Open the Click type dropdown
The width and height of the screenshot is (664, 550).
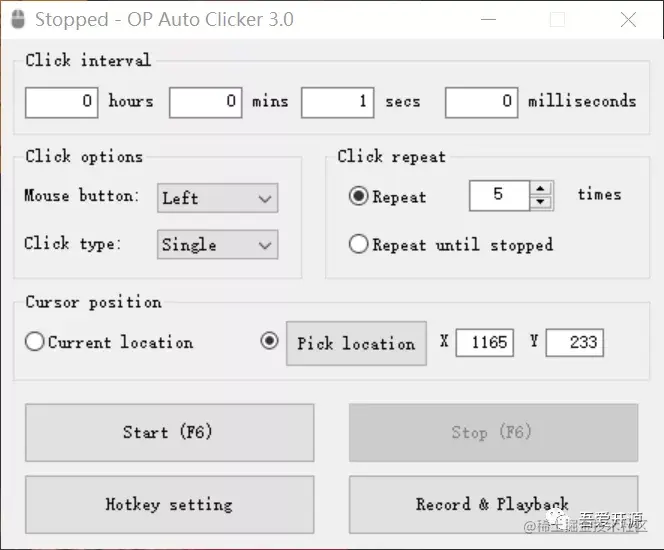pos(218,244)
